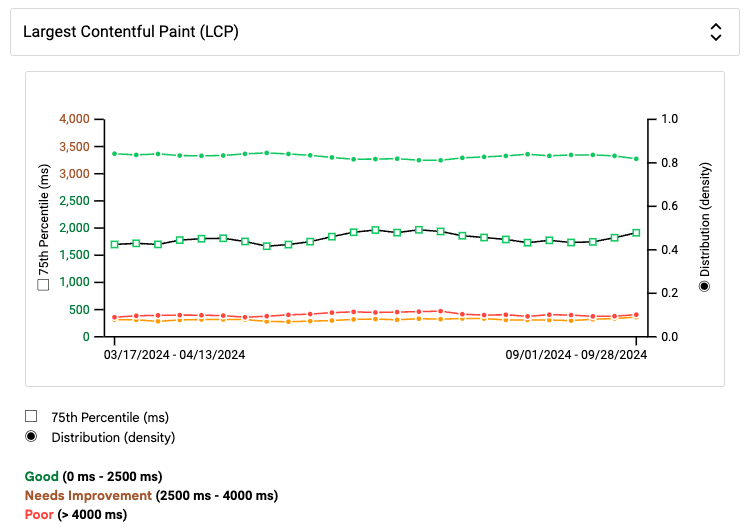Click the rotated "75th Percentile (ms)" axis title
The image size is (753, 529).
(44, 220)
